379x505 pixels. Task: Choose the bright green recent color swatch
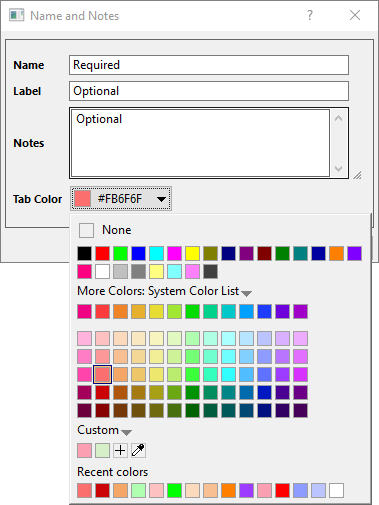pyautogui.click(x=174, y=490)
